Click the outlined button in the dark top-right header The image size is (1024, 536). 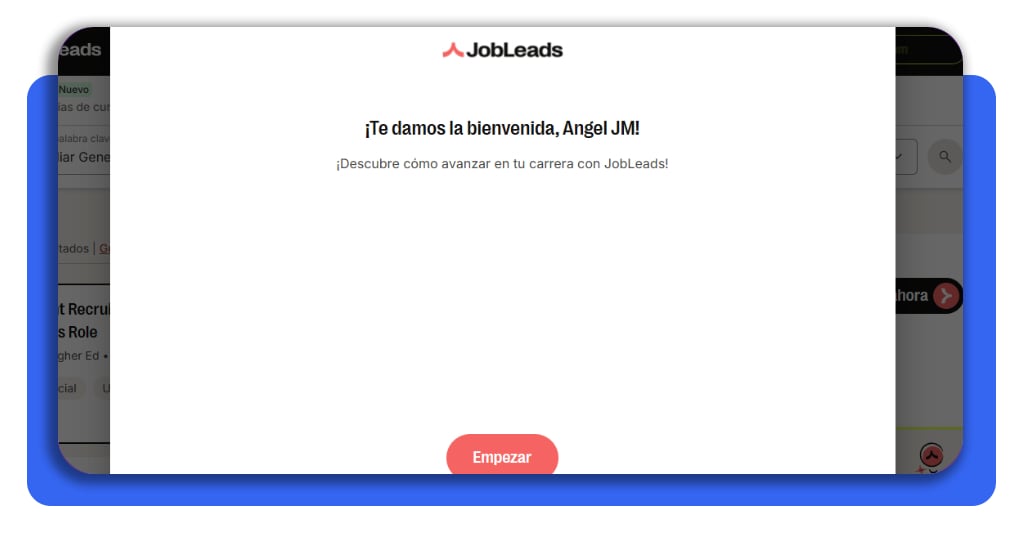[x=928, y=50]
